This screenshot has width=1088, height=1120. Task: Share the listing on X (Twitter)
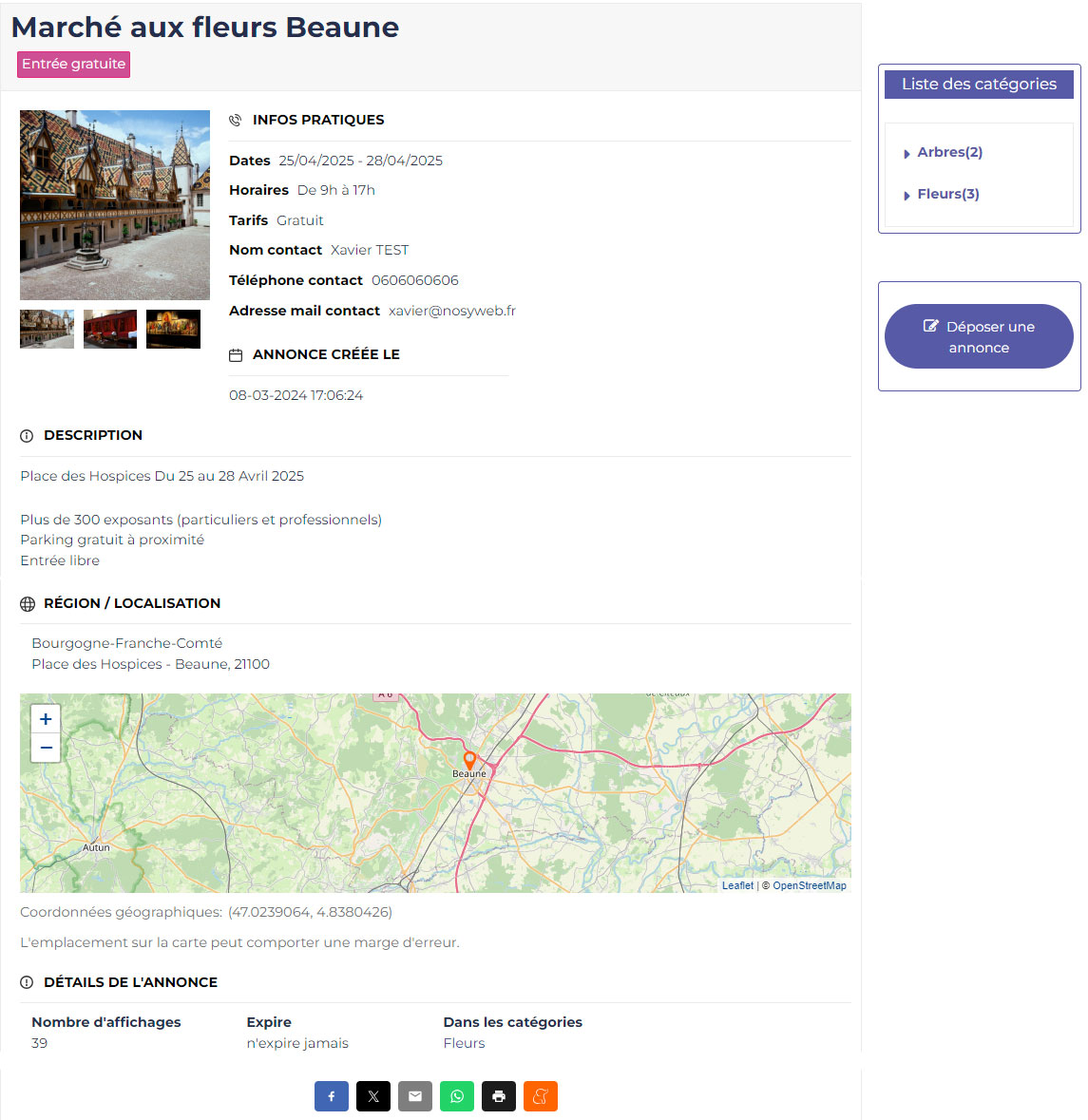[372, 1095]
